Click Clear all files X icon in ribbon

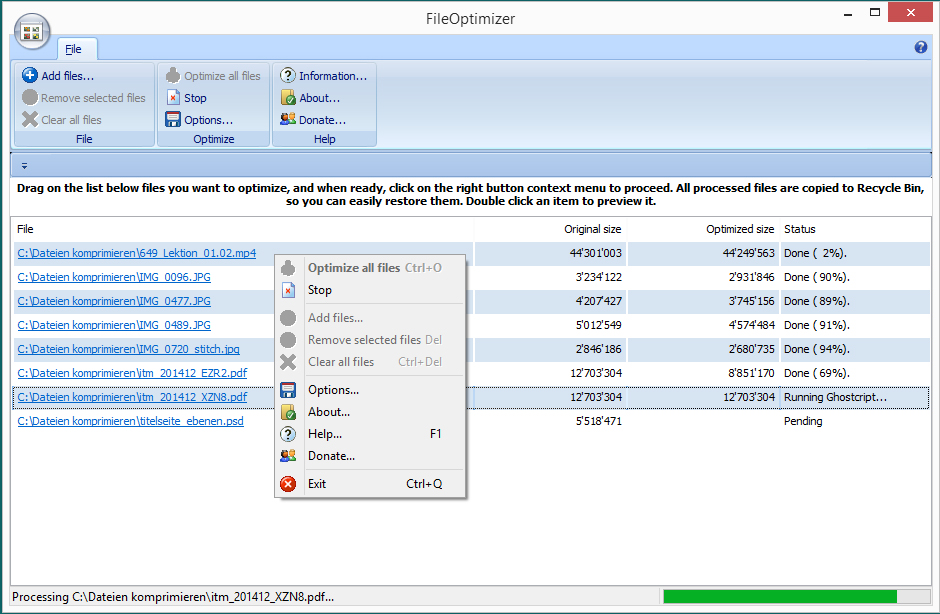[x=30, y=119]
